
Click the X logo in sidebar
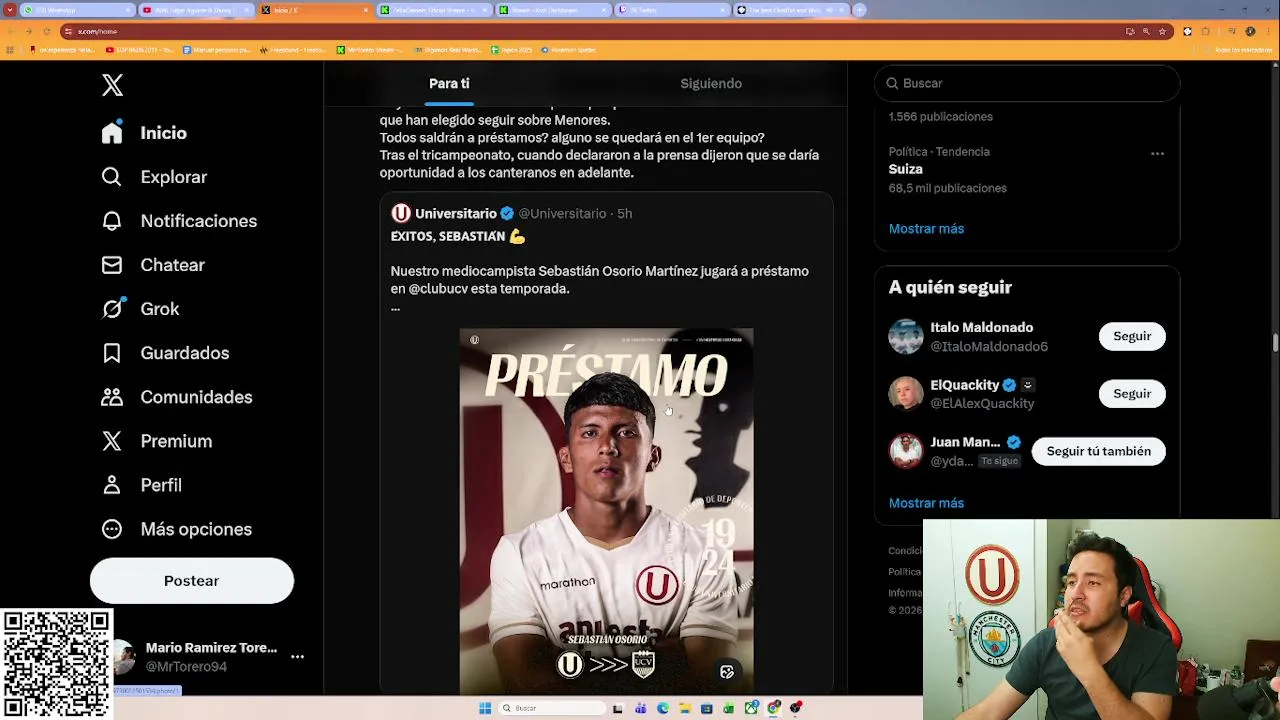113,85
